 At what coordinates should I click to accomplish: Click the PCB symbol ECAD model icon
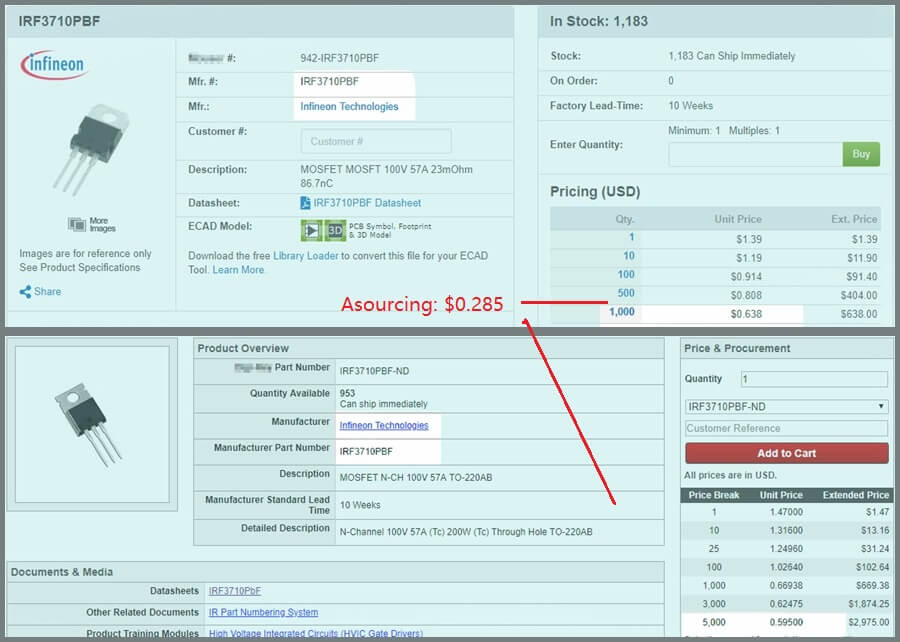coord(311,231)
